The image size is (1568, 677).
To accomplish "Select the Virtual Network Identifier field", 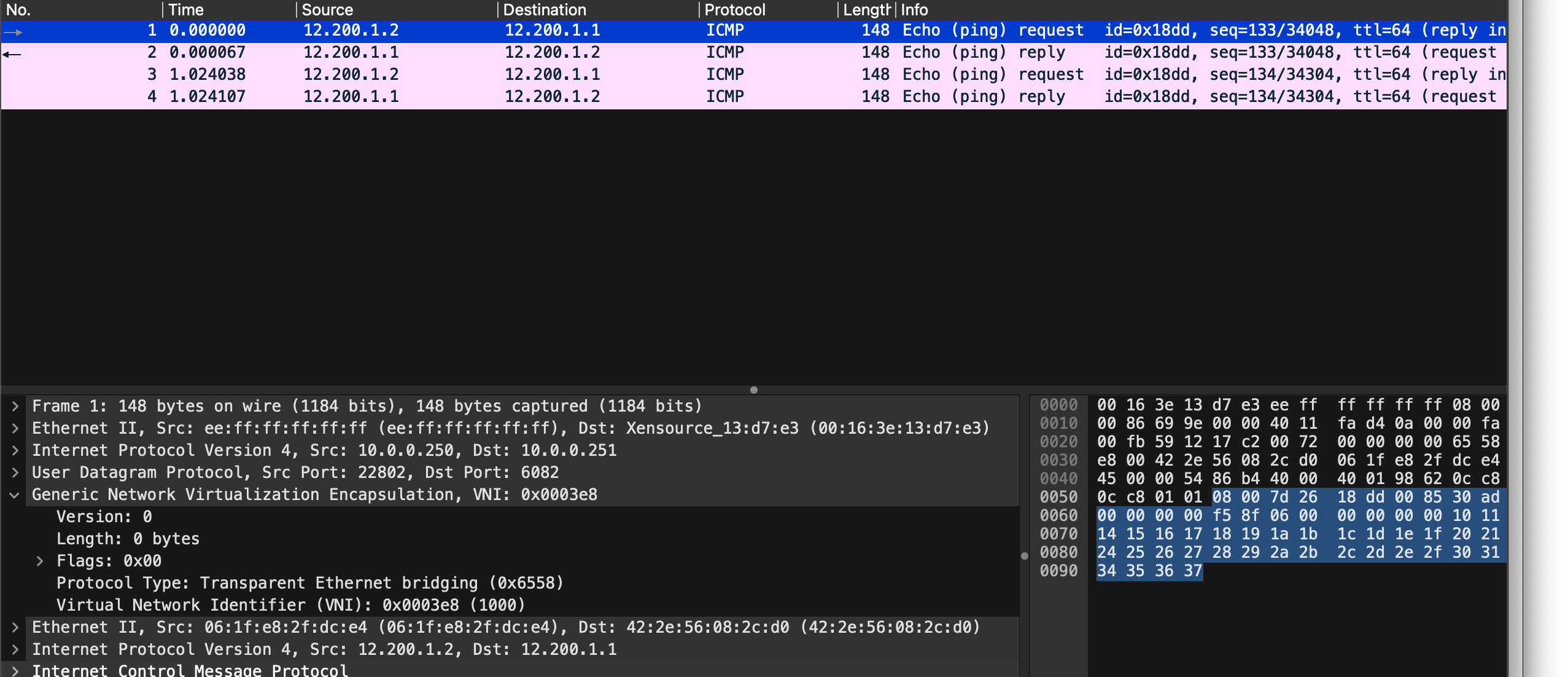I will pyautogui.click(x=290, y=605).
